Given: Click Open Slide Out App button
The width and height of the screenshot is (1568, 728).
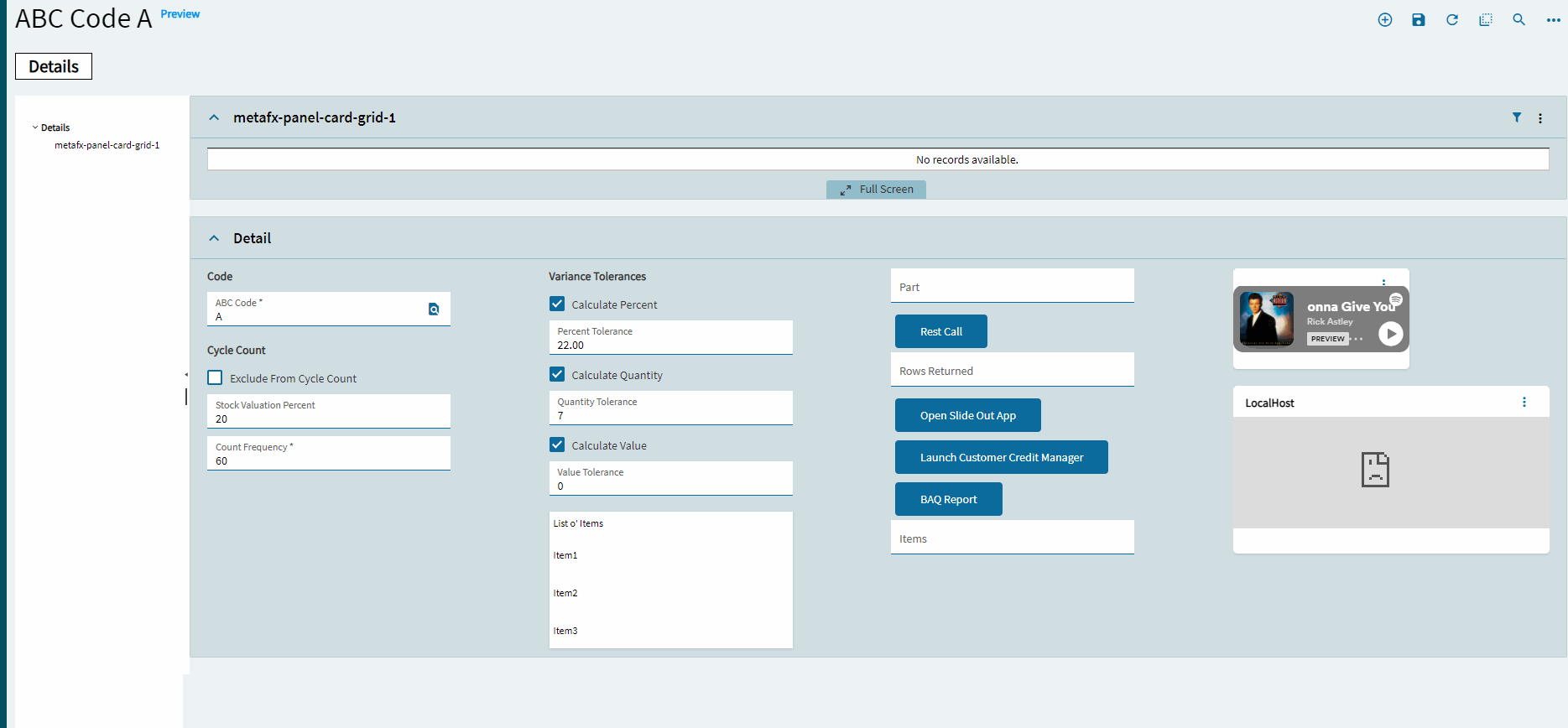Looking at the screenshot, I should coord(968,415).
